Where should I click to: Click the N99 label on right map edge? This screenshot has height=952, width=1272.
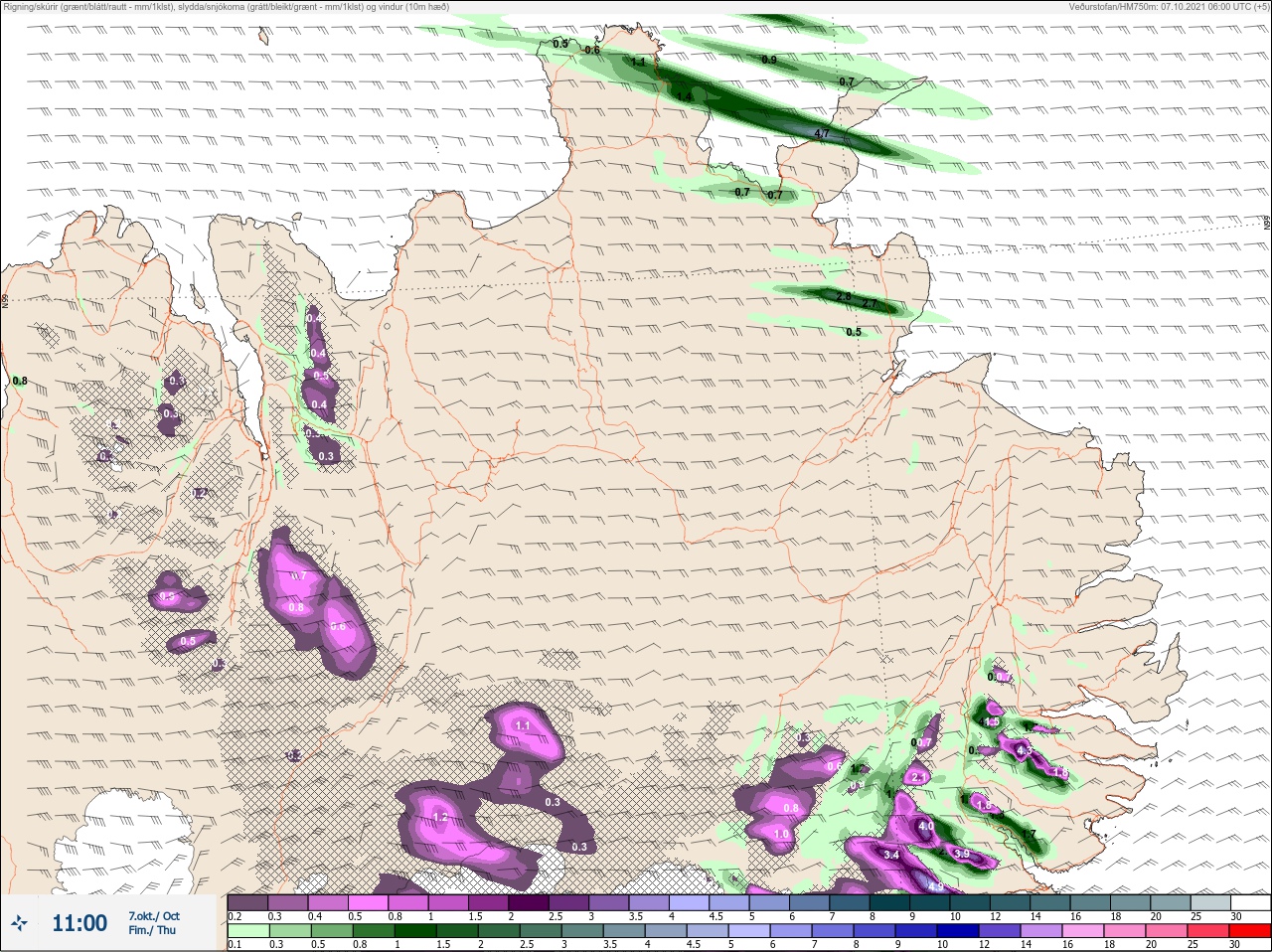1267,224
